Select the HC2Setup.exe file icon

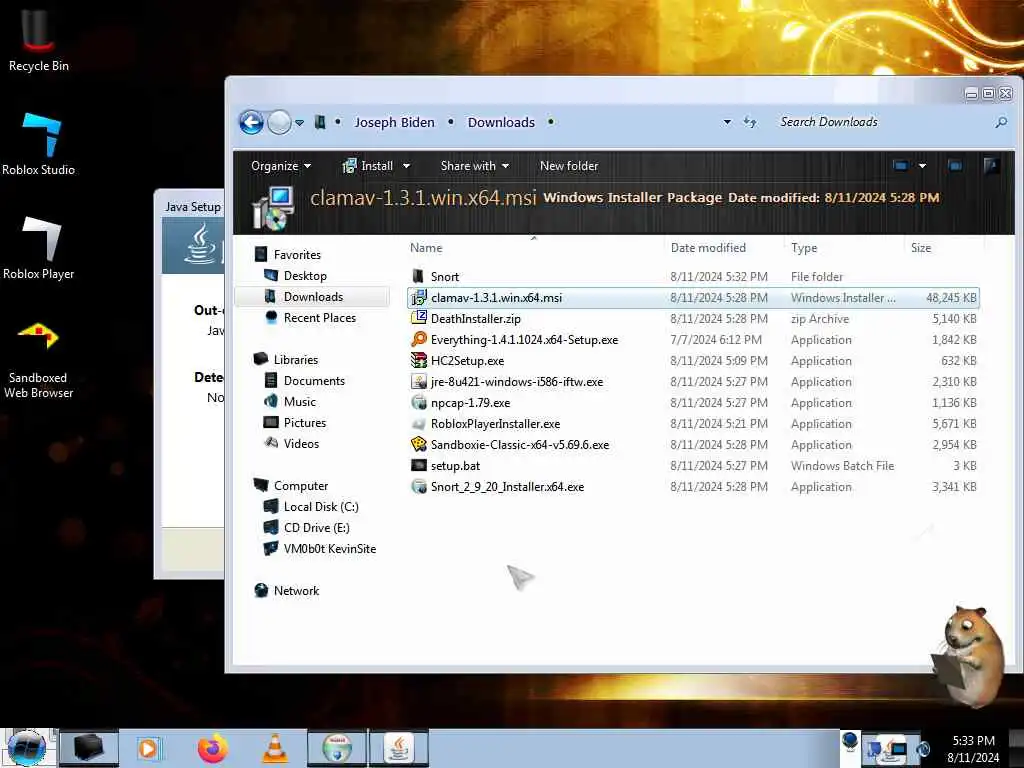coord(419,360)
